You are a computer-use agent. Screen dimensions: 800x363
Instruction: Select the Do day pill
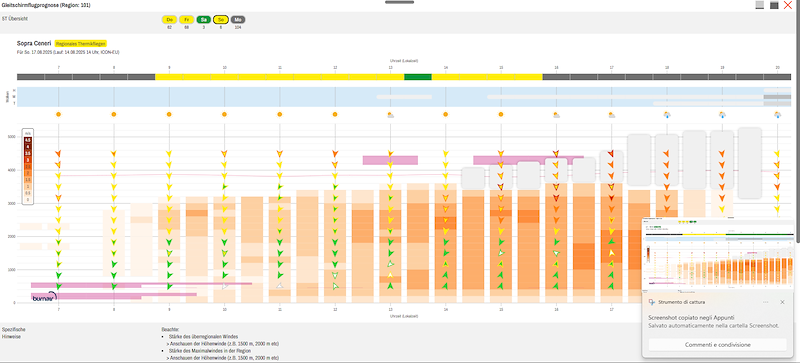[169, 19]
